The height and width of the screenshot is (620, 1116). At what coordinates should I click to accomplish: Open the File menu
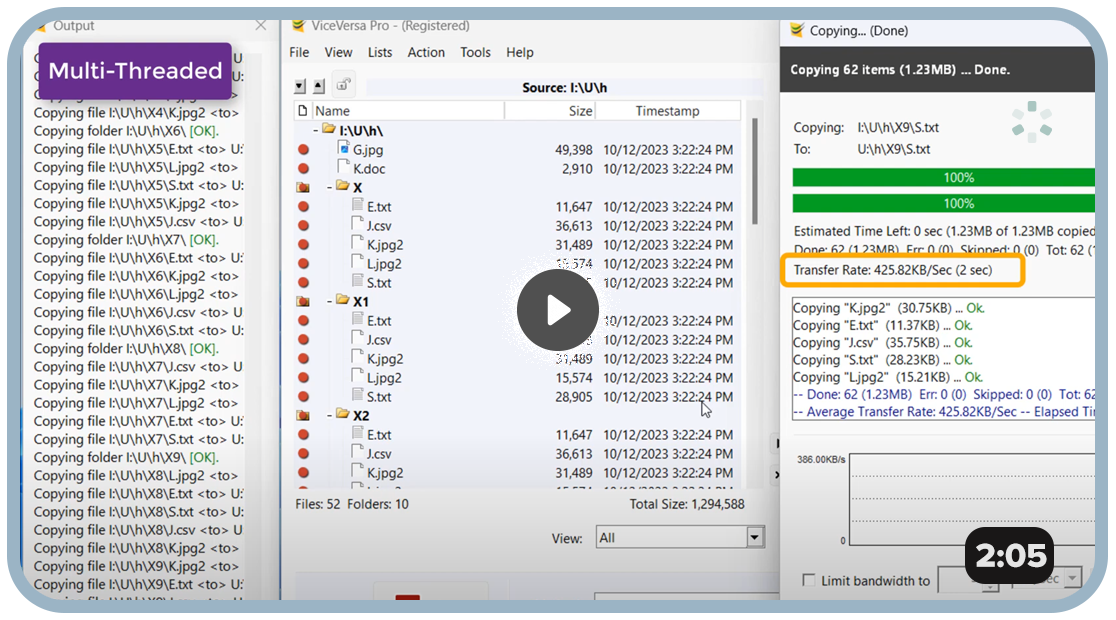[x=299, y=52]
